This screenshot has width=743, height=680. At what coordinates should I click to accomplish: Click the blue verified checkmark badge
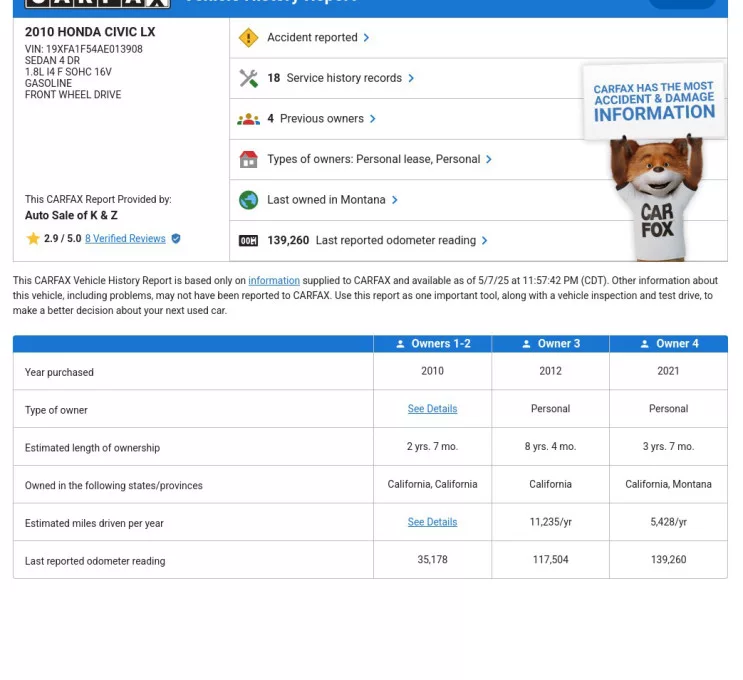pyautogui.click(x=176, y=239)
